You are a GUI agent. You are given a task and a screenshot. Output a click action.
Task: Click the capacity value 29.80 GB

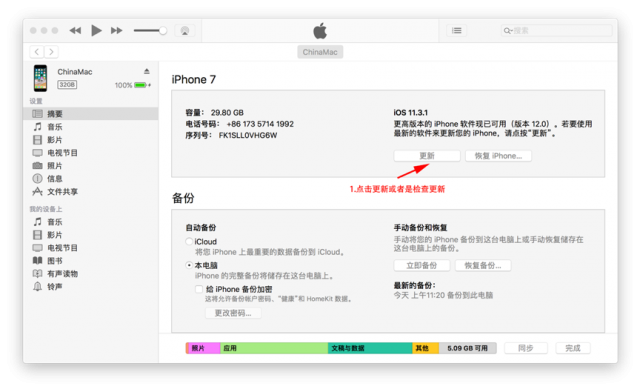227,113
